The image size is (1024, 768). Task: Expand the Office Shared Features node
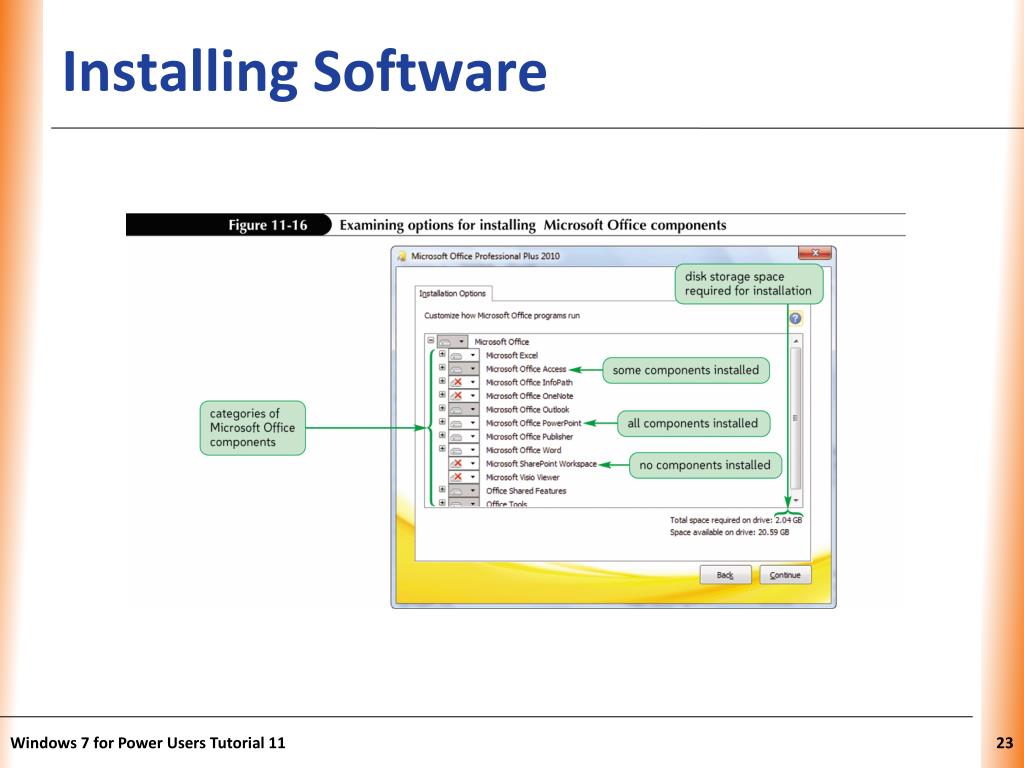(442, 490)
